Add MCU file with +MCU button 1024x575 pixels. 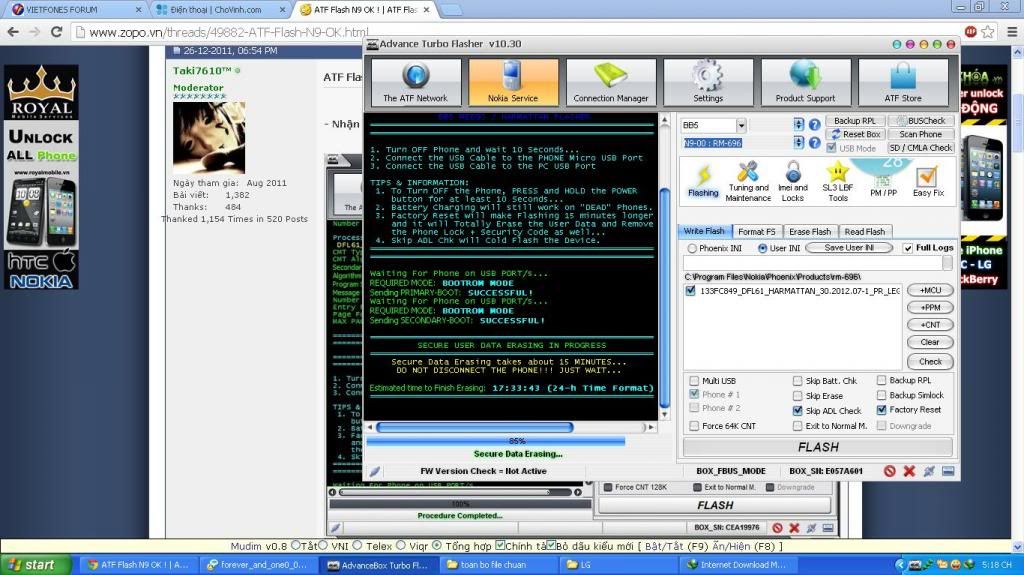(x=930, y=291)
